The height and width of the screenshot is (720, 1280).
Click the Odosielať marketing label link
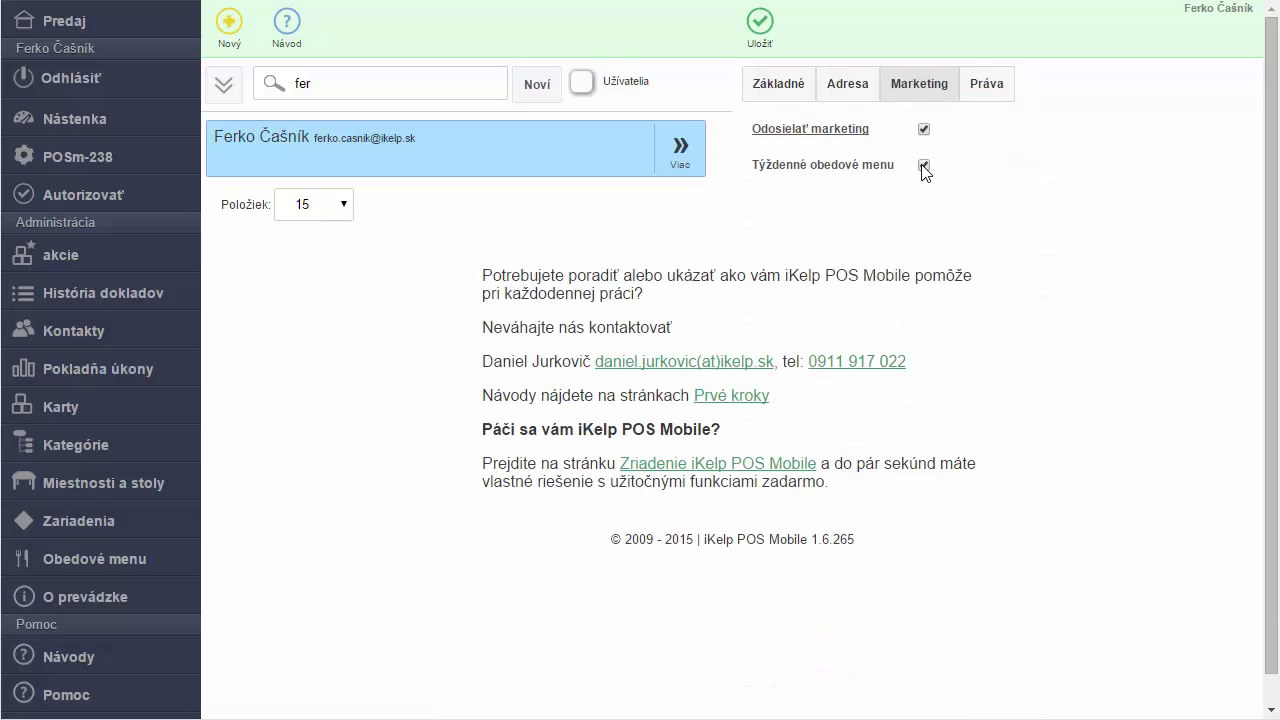point(810,129)
